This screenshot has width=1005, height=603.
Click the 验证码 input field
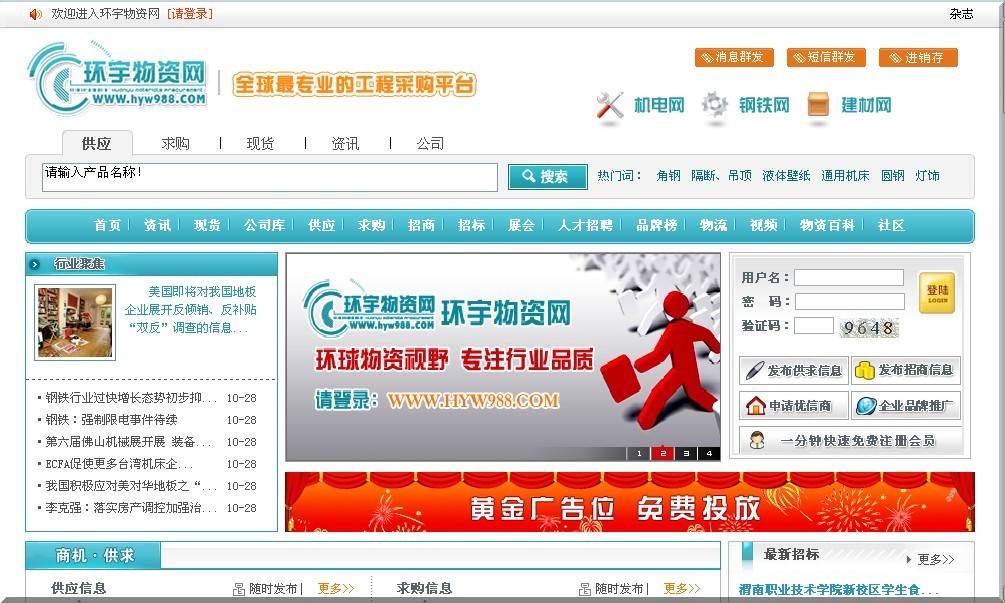pos(814,326)
